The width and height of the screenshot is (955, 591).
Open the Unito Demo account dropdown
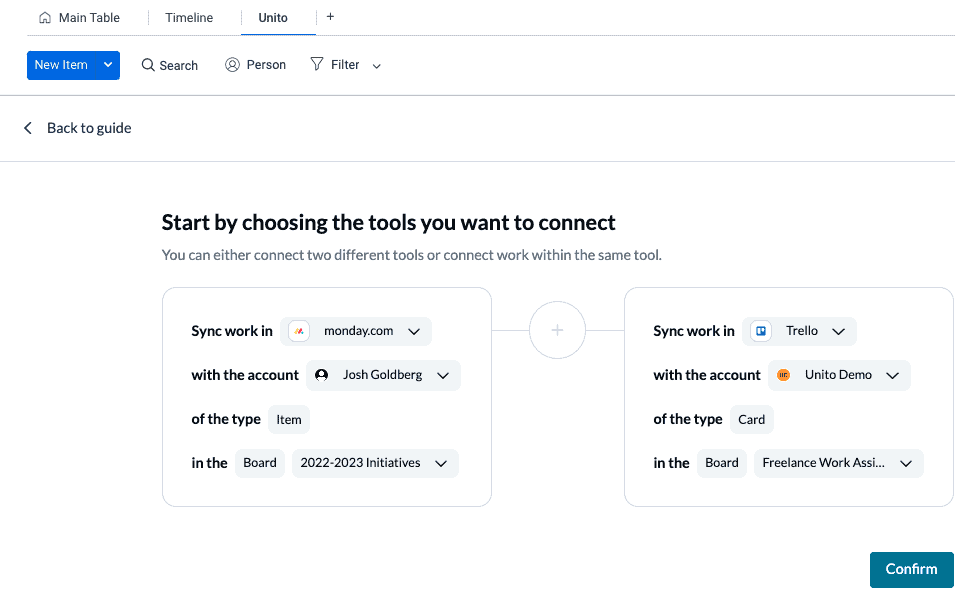click(839, 375)
